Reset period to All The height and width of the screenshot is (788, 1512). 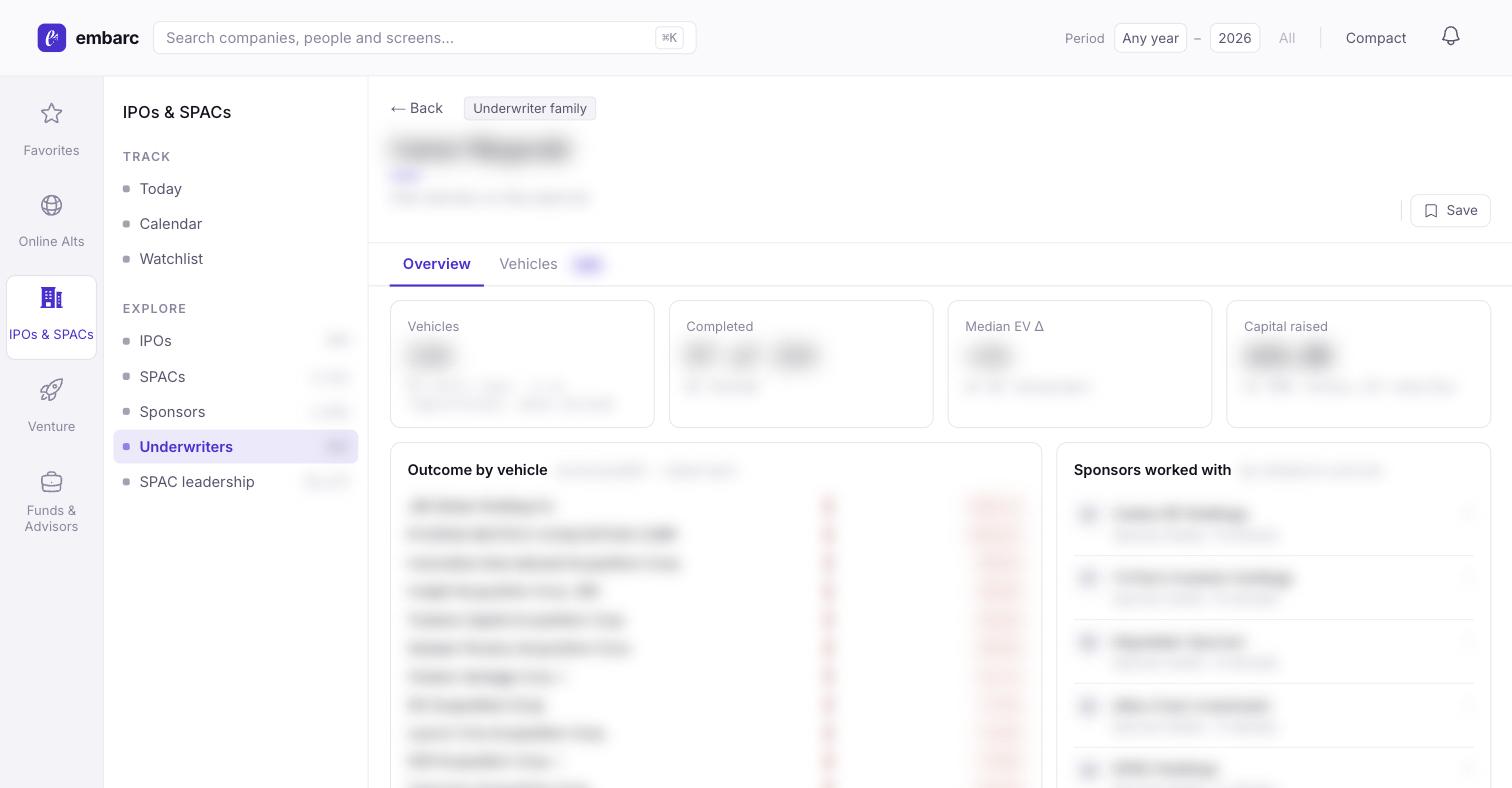pos(1287,38)
